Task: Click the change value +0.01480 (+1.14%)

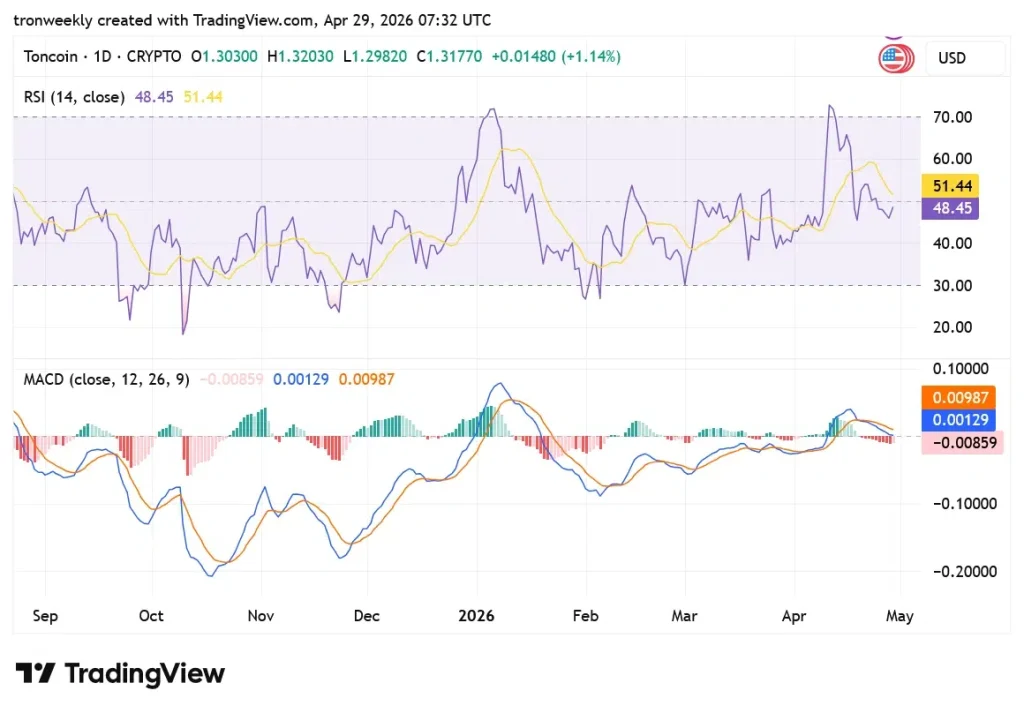Action: [x=556, y=57]
